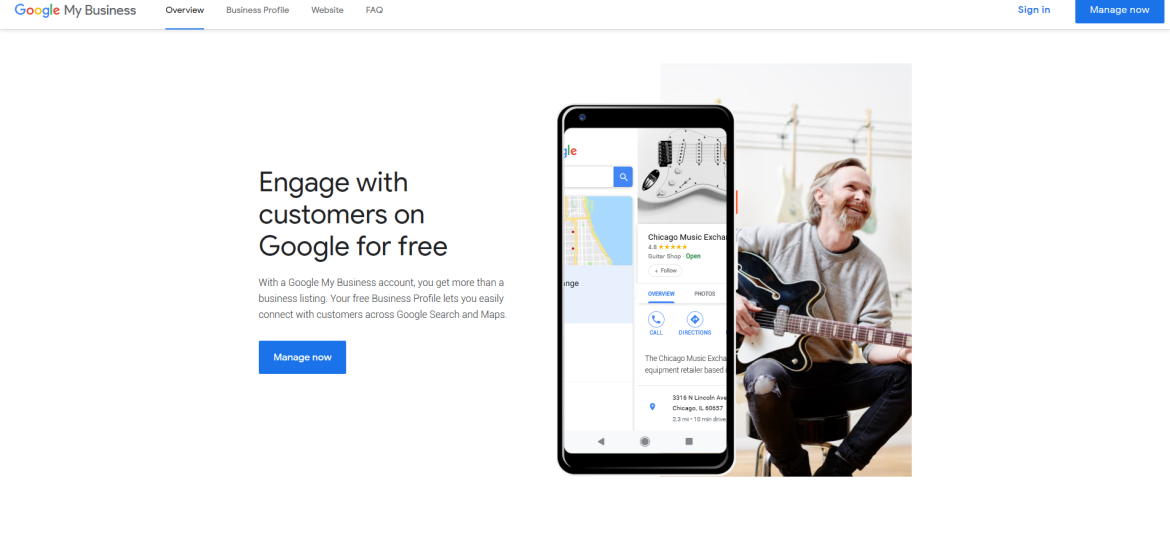Tap the Directions arrow icon in mockup

pyautogui.click(x=695, y=320)
